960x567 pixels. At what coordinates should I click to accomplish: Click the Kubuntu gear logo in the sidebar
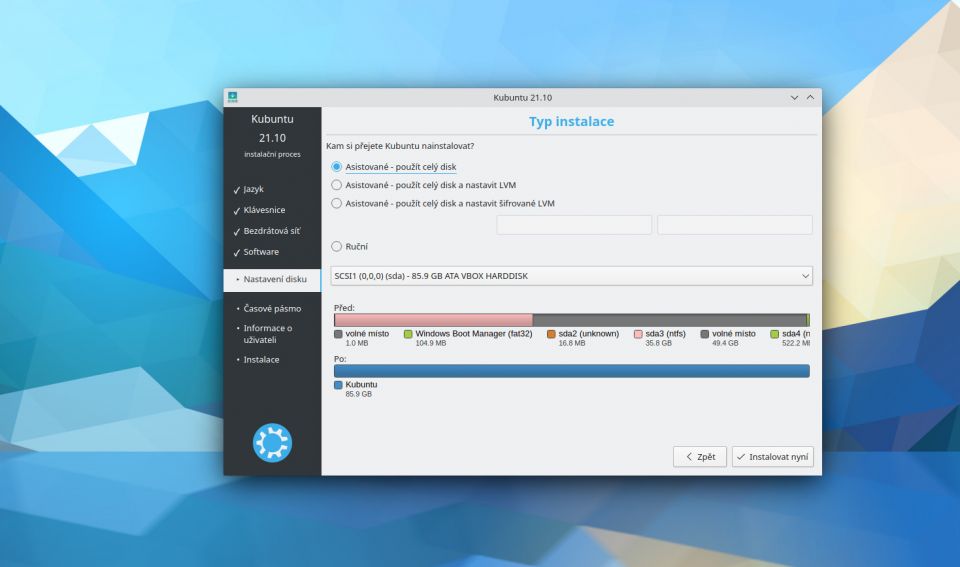(272, 443)
